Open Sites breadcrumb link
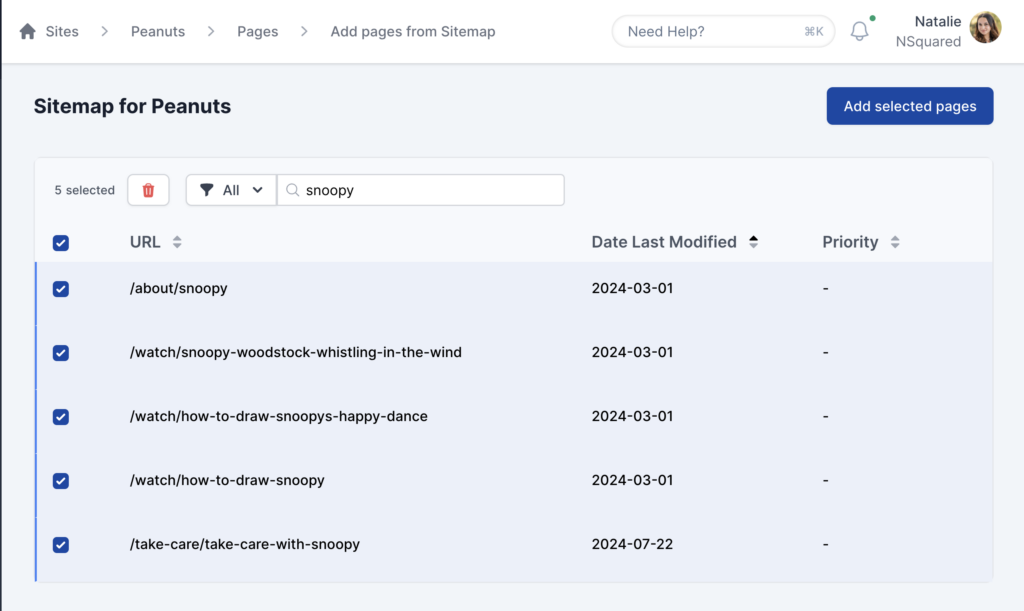Screen dimensions: 1024x611 coord(62,31)
